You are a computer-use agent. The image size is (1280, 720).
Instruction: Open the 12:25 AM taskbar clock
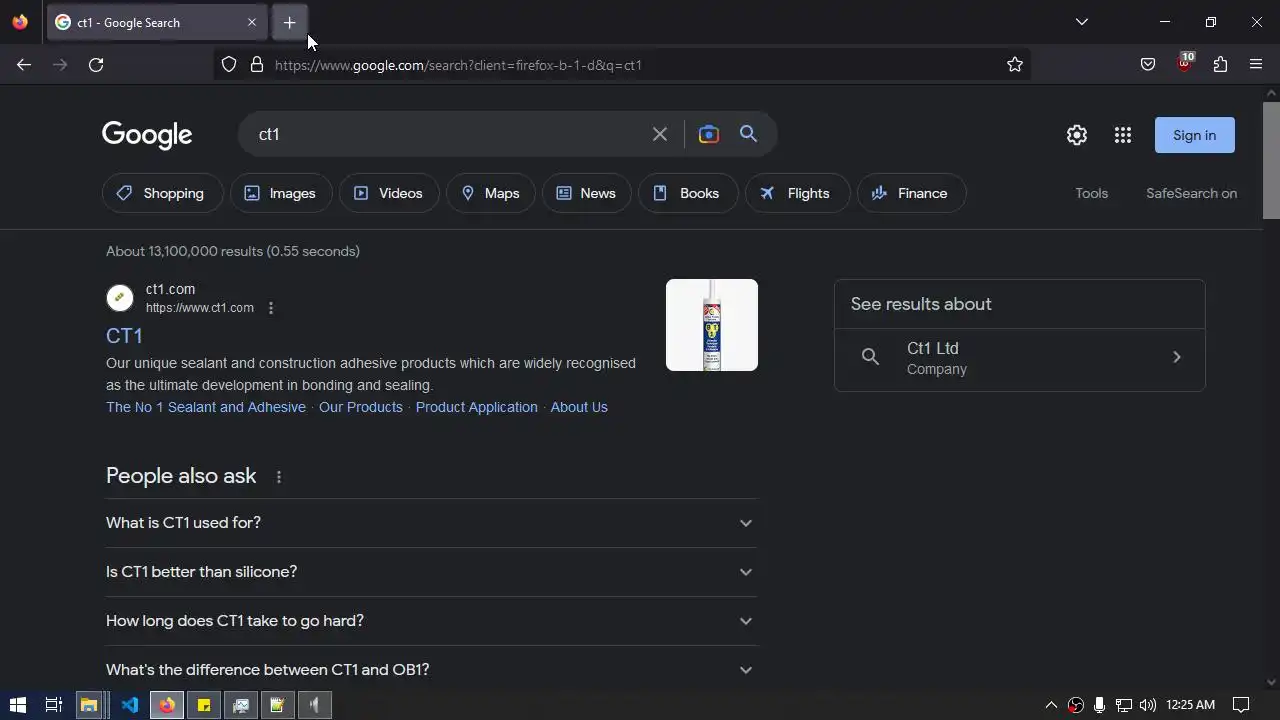tap(1190, 705)
